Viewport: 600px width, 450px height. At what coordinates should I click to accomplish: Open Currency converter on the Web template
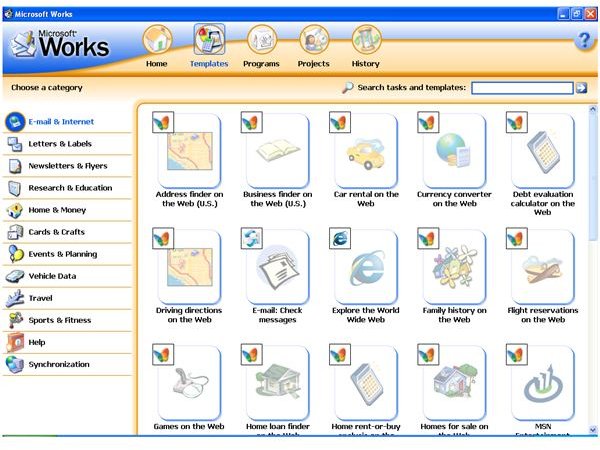pyautogui.click(x=455, y=151)
